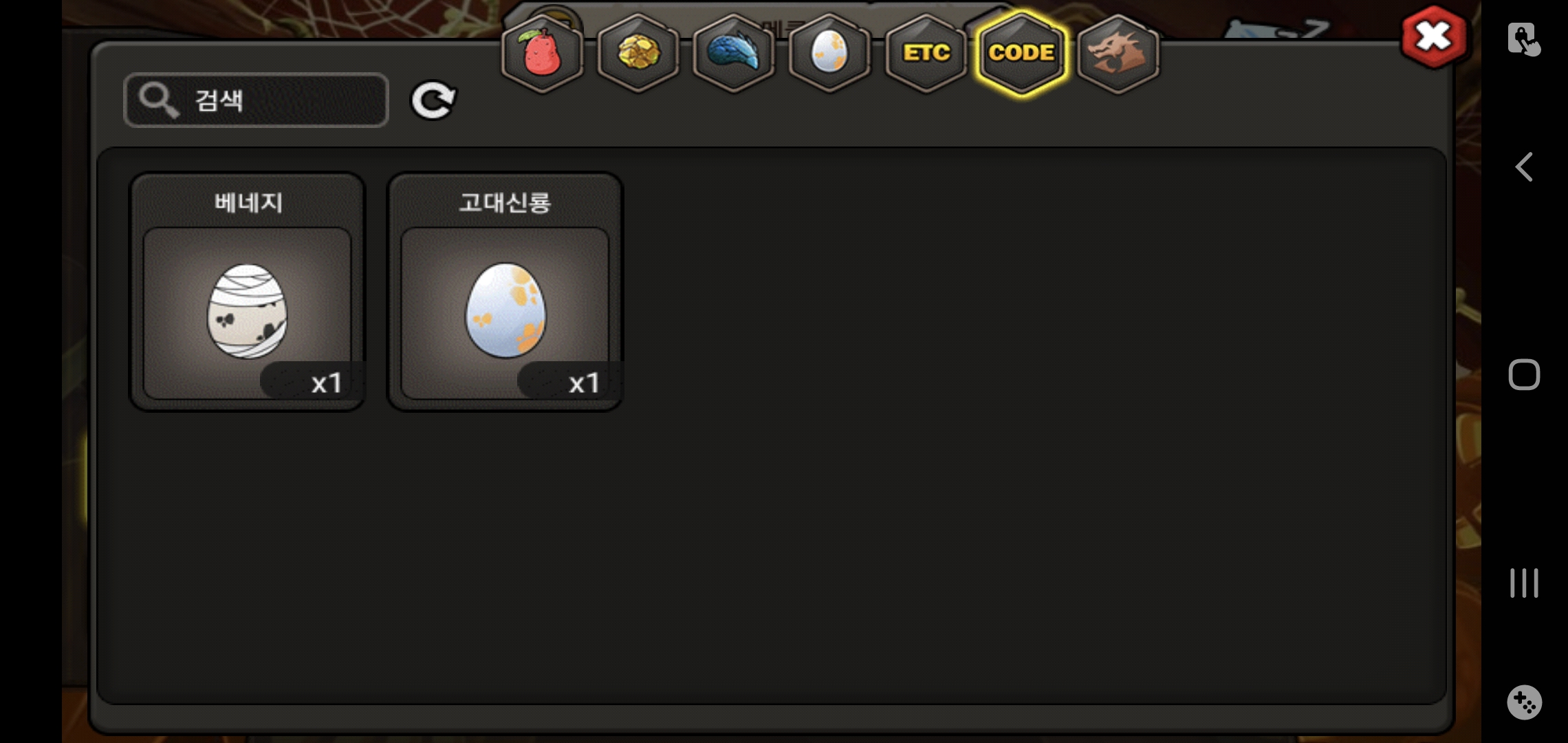Open the Android recent apps button
The image size is (1568, 743).
pos(1524,583)
